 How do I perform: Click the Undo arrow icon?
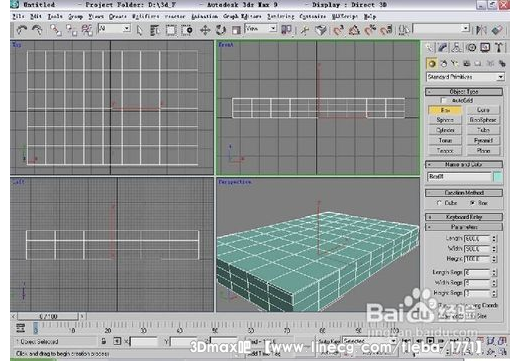(22, 30)
